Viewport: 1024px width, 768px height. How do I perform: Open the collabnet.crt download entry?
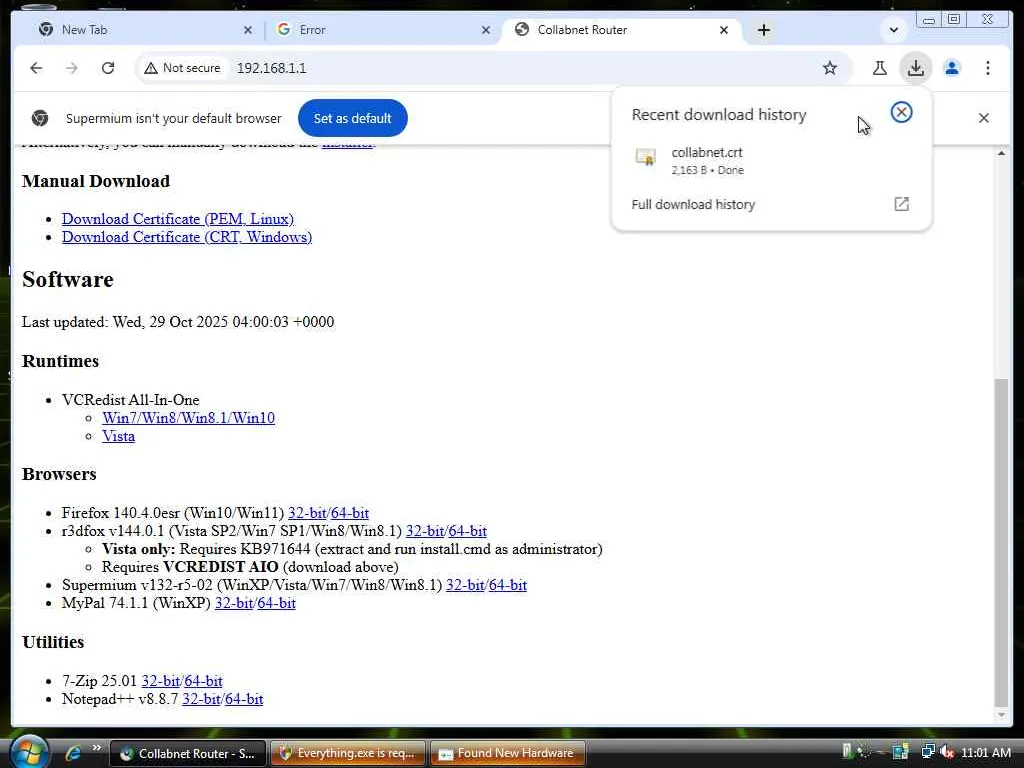[x=771, y=161]
